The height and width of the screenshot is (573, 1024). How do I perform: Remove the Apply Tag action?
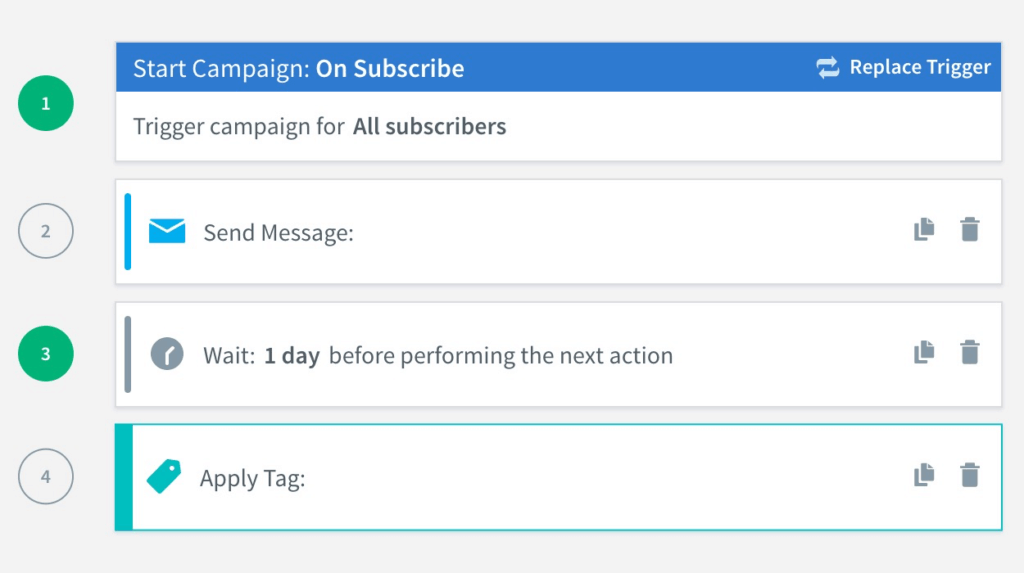point(970,475)
